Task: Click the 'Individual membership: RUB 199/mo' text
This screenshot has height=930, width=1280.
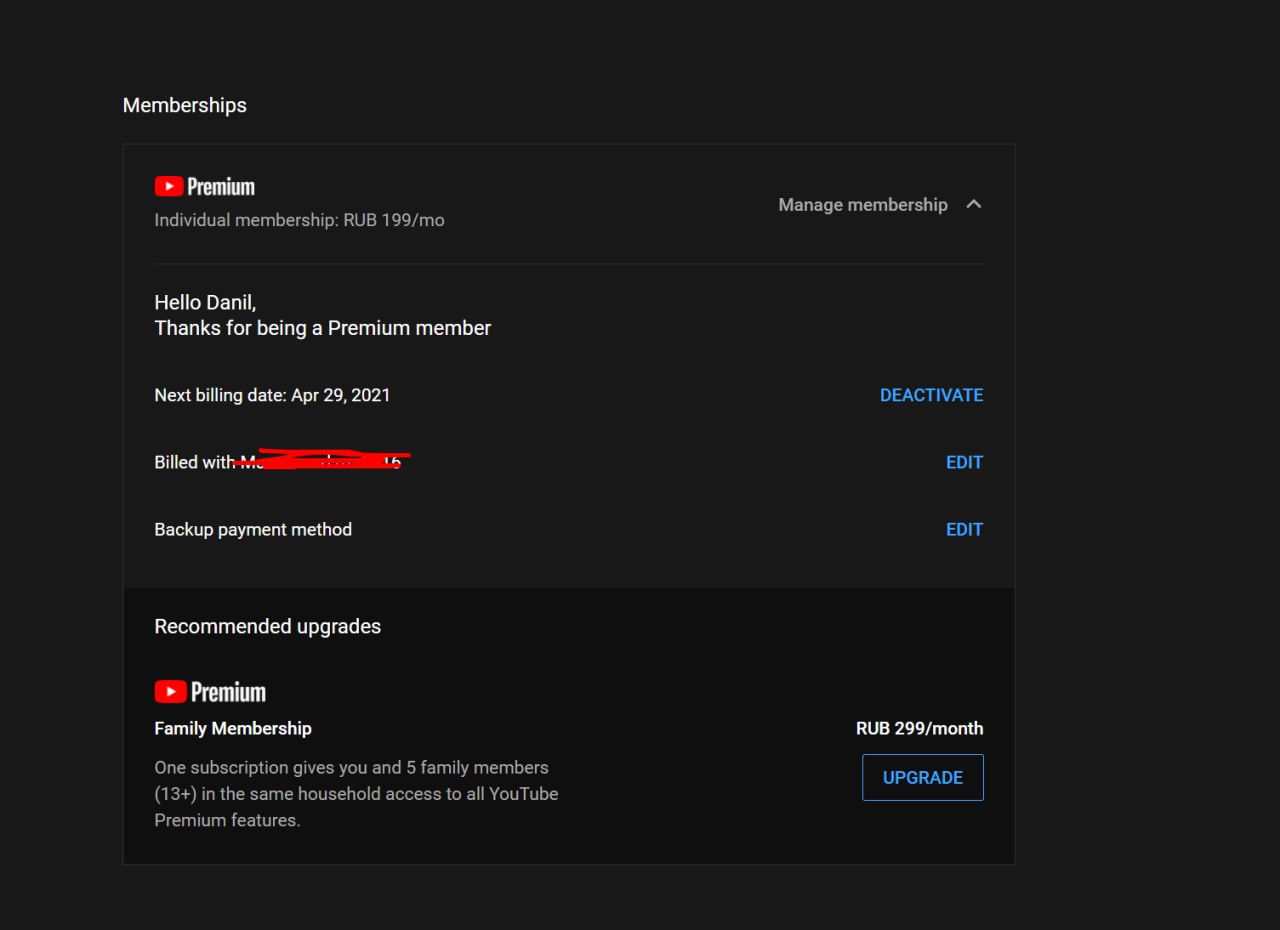Action: tap(299, 220)
